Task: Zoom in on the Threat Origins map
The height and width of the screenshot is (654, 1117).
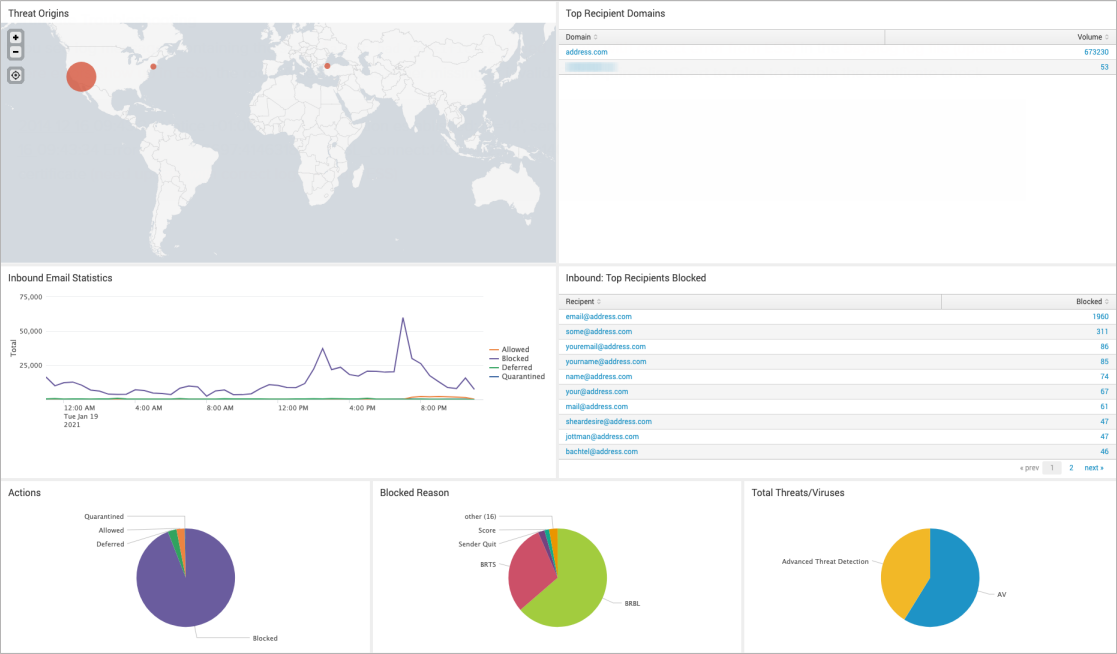Action: [15, 38]
